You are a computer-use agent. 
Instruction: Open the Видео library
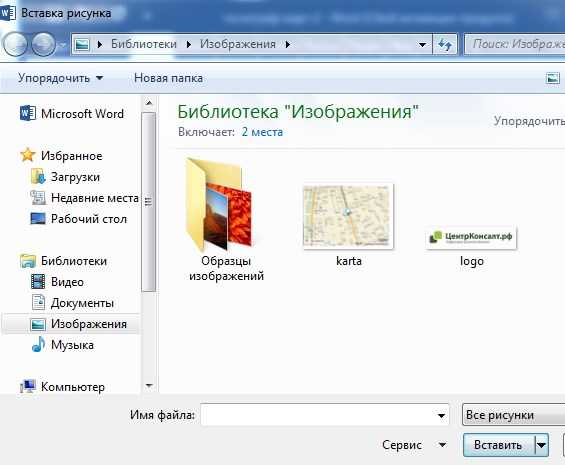coord(57,282)
